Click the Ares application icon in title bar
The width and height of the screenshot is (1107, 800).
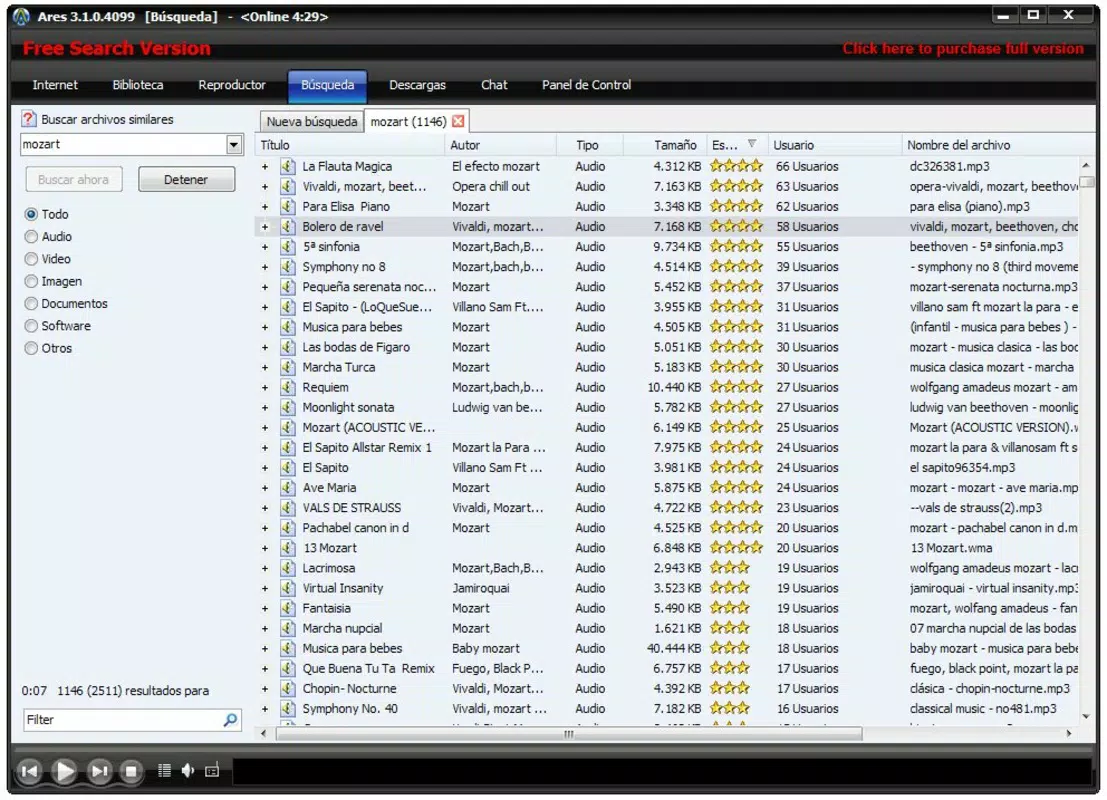(21, 16)
